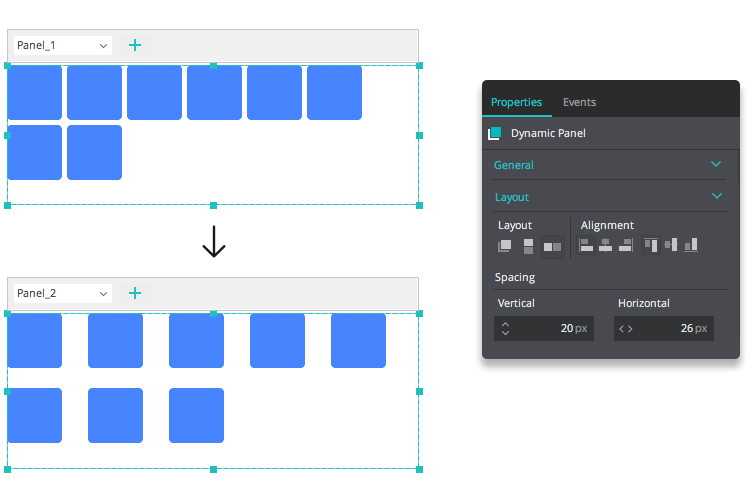Open the General section header
The width and height of the screenshot is (750, 500).
(513, 165)
